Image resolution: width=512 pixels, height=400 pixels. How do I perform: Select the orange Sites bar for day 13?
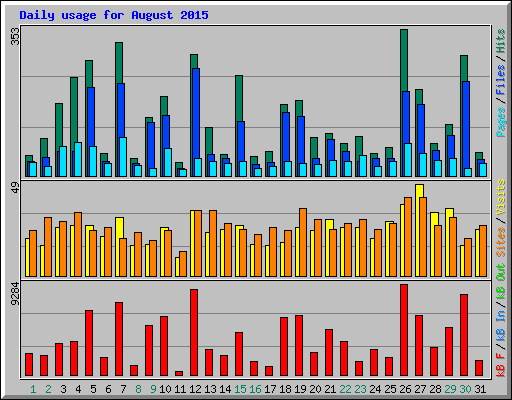pyautogui.click(x=213, y=243)
